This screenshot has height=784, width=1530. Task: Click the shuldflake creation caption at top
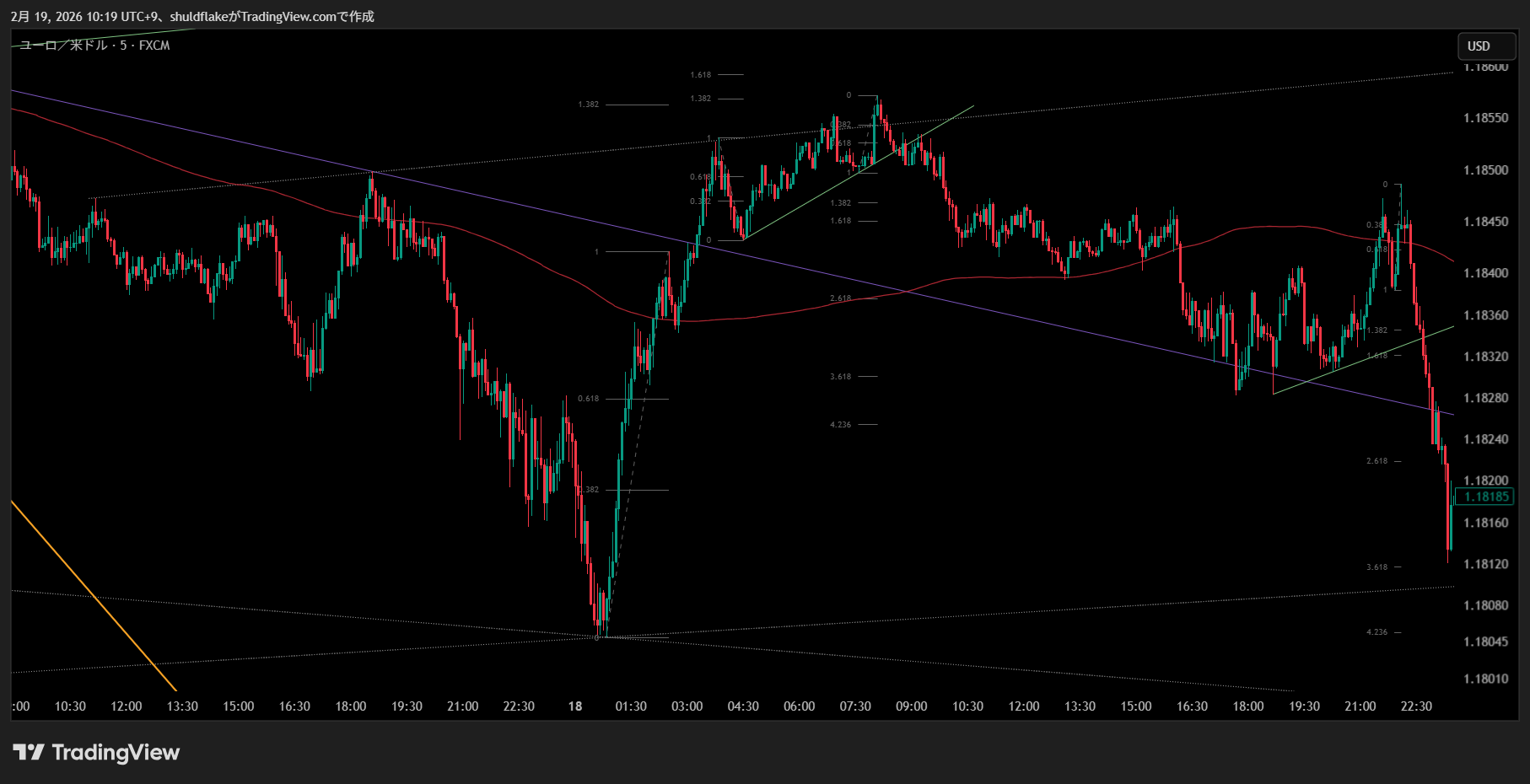192,16
